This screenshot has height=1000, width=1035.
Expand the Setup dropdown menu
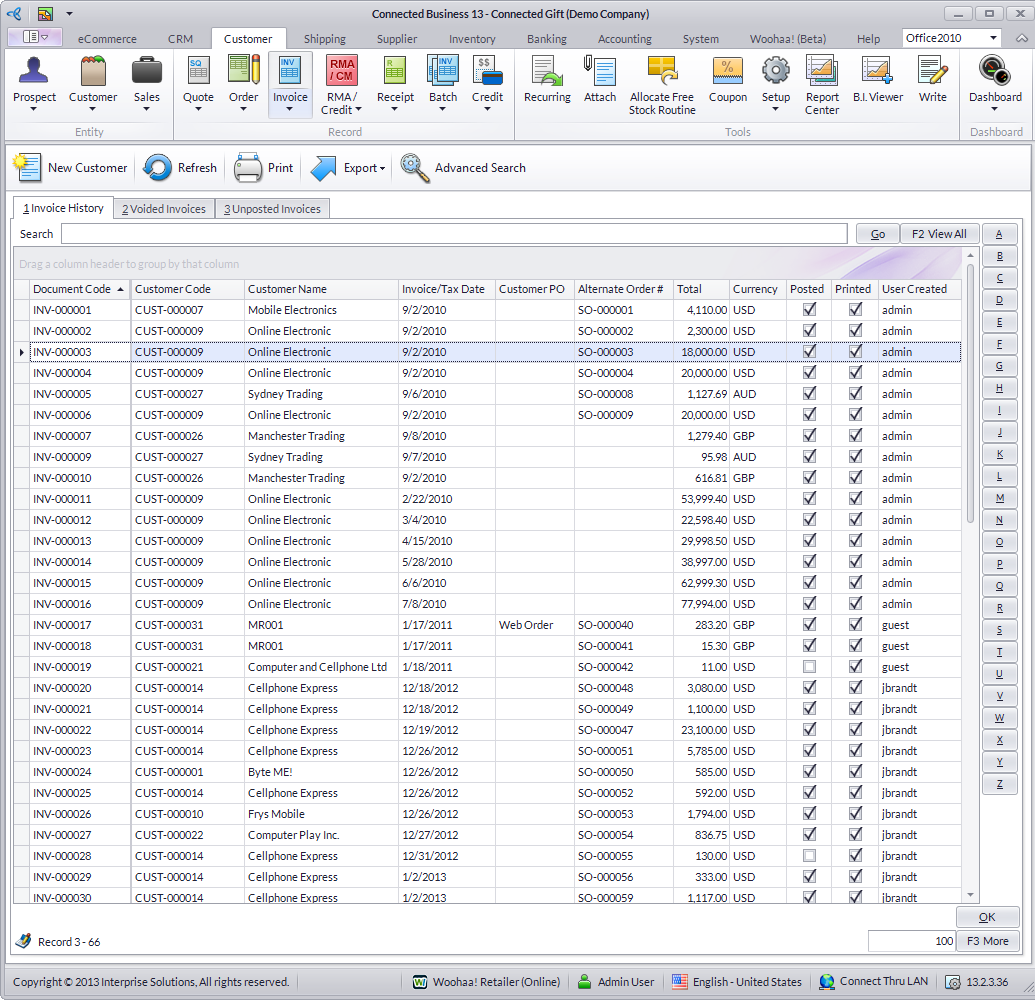tap(776, 109)
